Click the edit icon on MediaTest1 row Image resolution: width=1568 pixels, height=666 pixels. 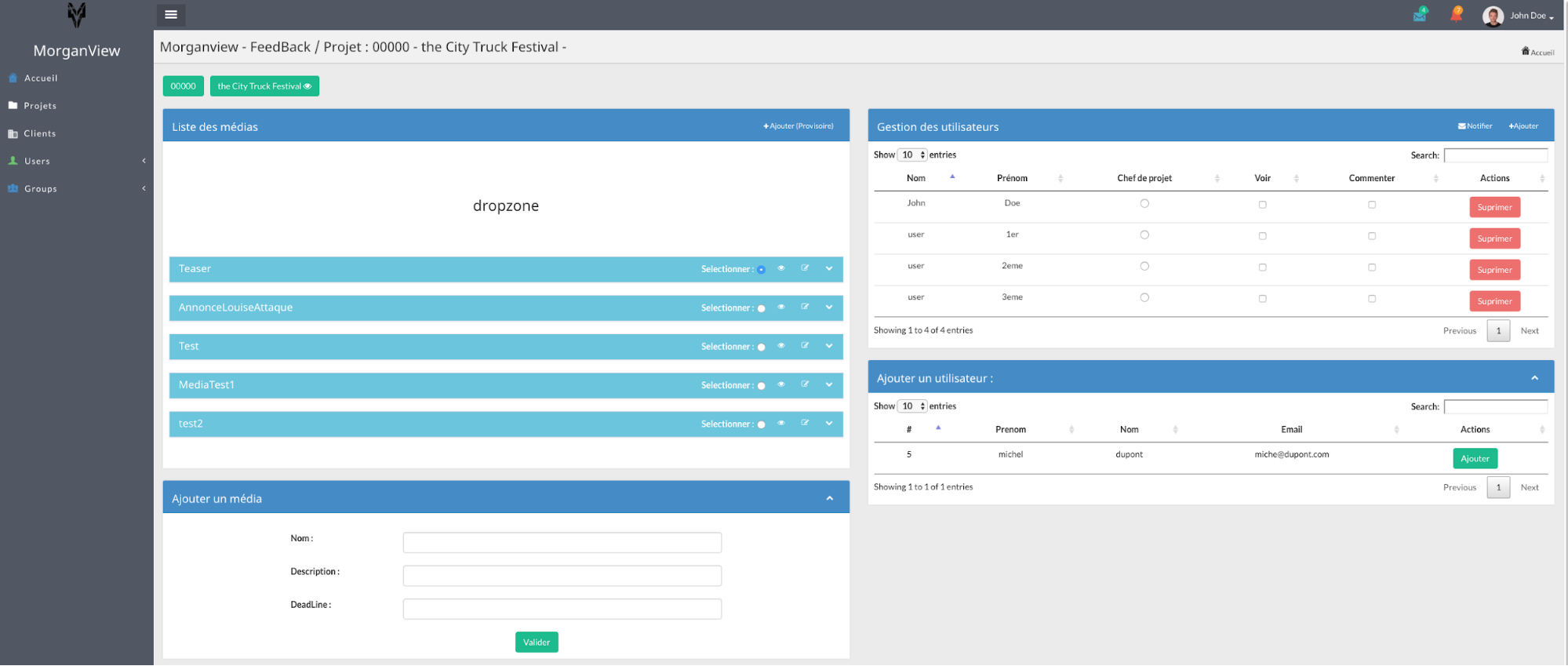pos(805,384)
